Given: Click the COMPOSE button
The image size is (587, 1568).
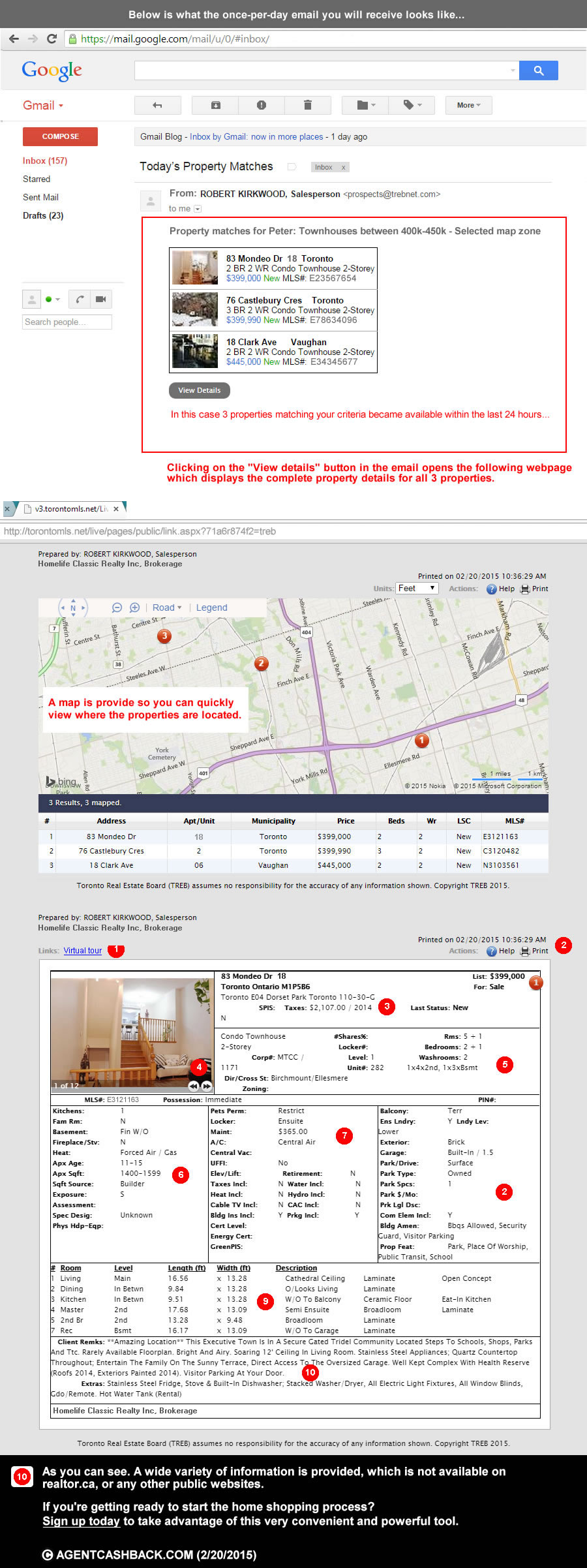Looking at the screenshot, I should coord(60,136).
